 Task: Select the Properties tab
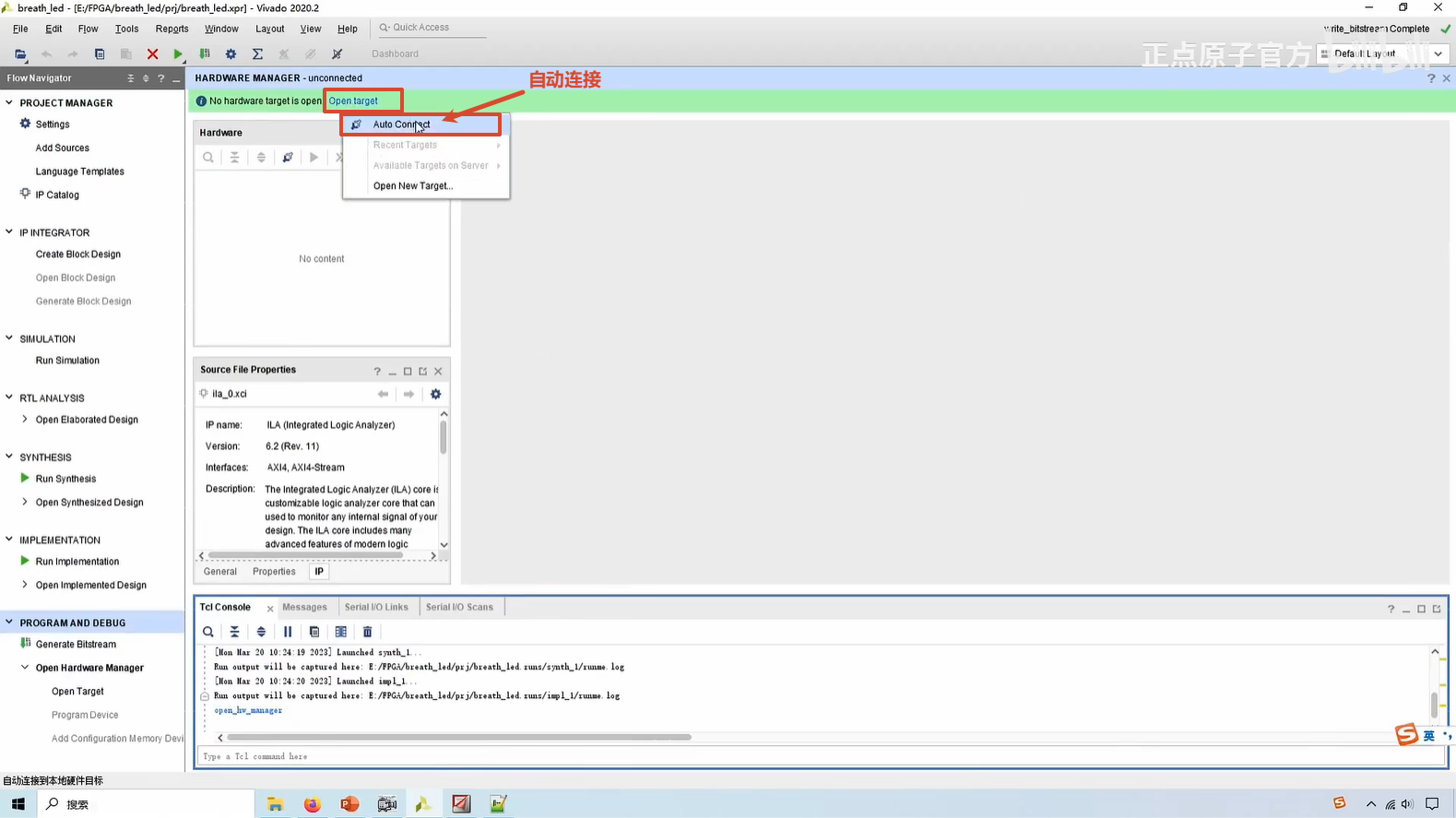click(274, 572)
